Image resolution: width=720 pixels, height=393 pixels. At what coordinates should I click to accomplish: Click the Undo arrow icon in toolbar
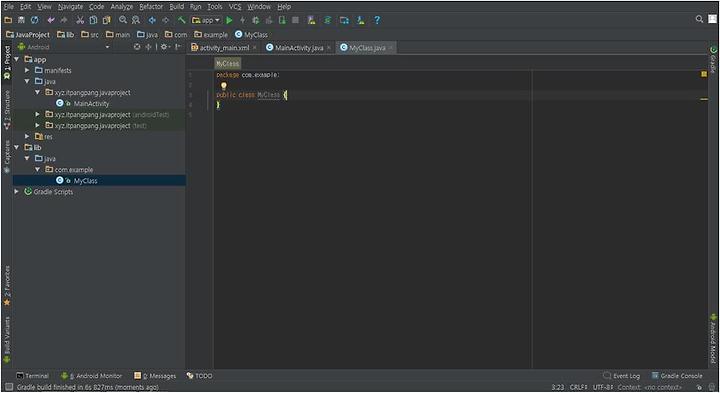[51, 20]
